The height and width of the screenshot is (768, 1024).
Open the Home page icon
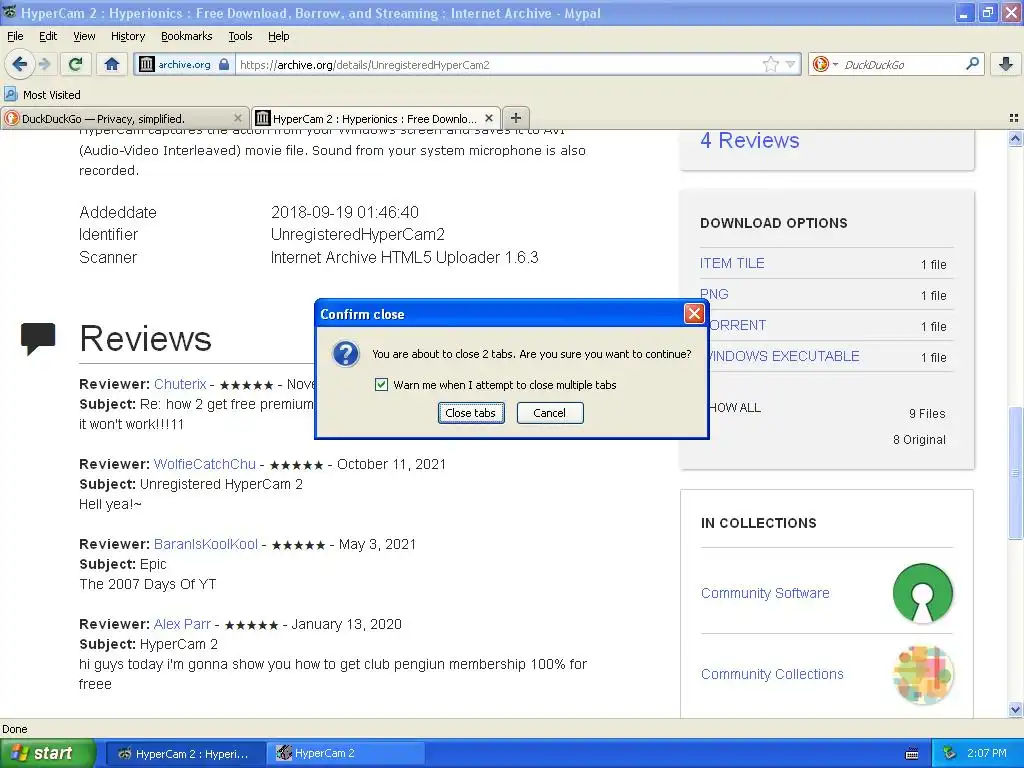coord(112,64)
